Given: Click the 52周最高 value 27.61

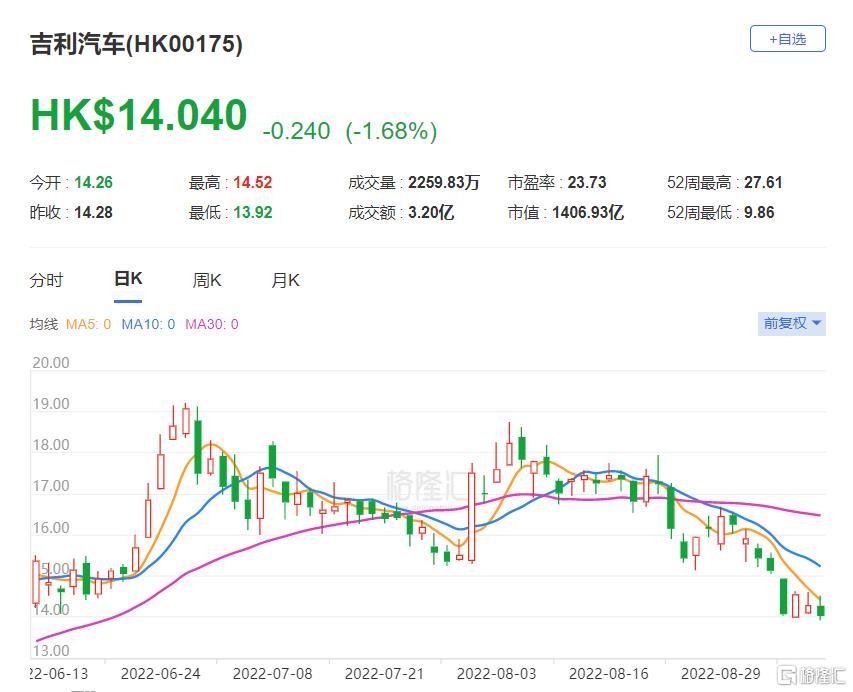Looking at the screenshot, I should point(763,182).
